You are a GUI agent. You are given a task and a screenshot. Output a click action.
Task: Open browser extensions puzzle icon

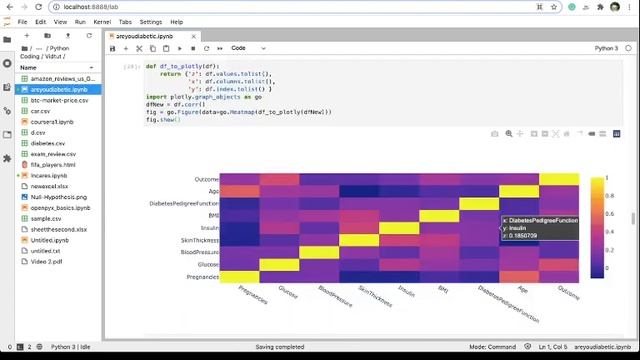(600, 7)
